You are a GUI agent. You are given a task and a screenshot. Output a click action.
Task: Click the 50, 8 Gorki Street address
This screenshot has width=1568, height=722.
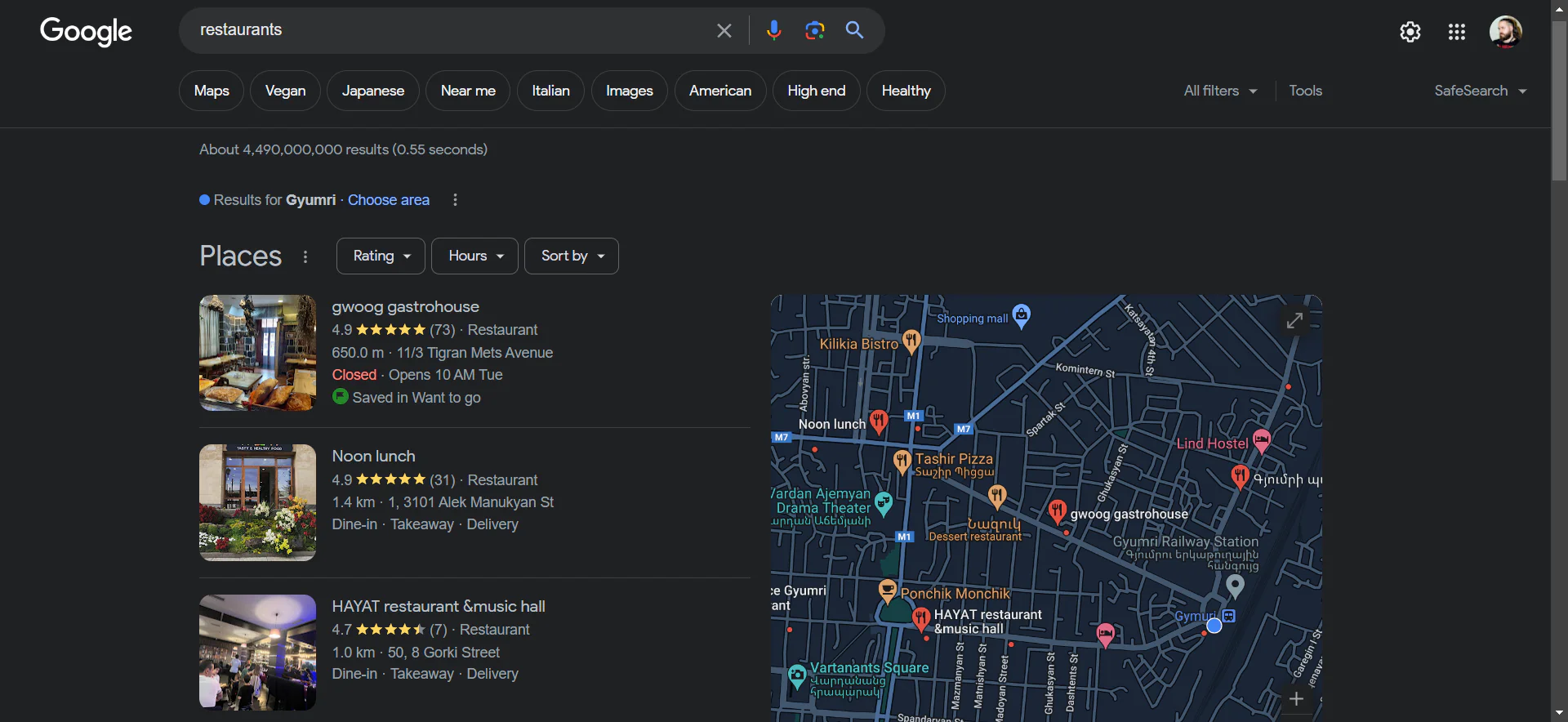click(443, 653)
